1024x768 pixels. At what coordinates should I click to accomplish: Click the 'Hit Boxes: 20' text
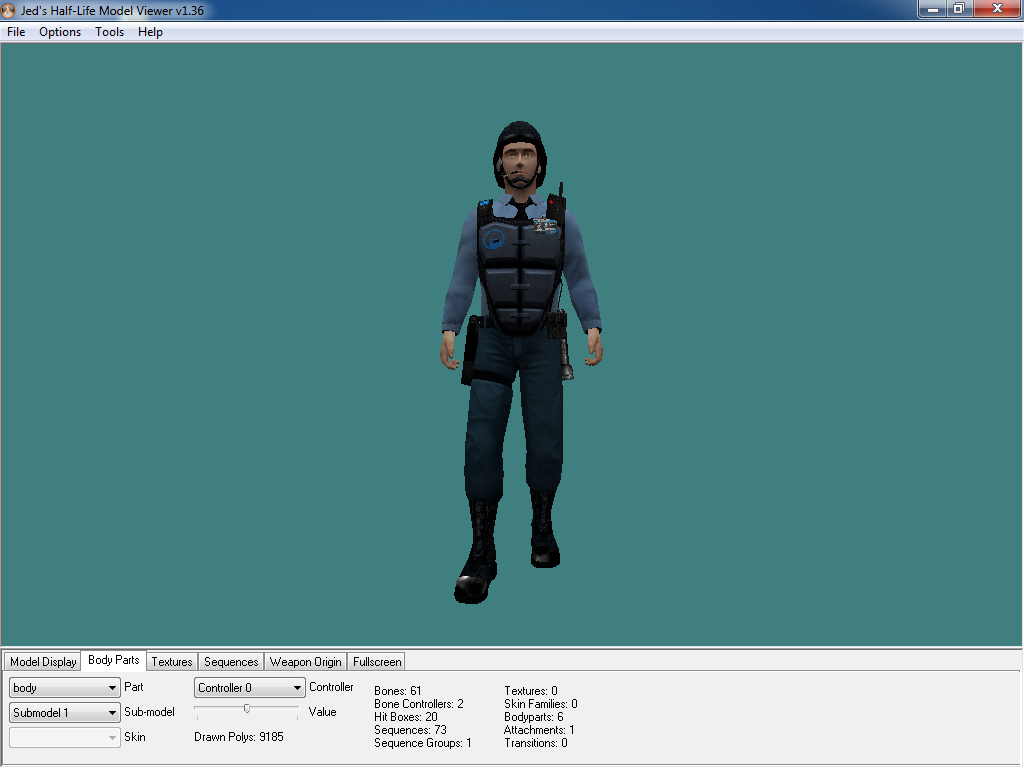pyautogui.click(x=406, y=717)
